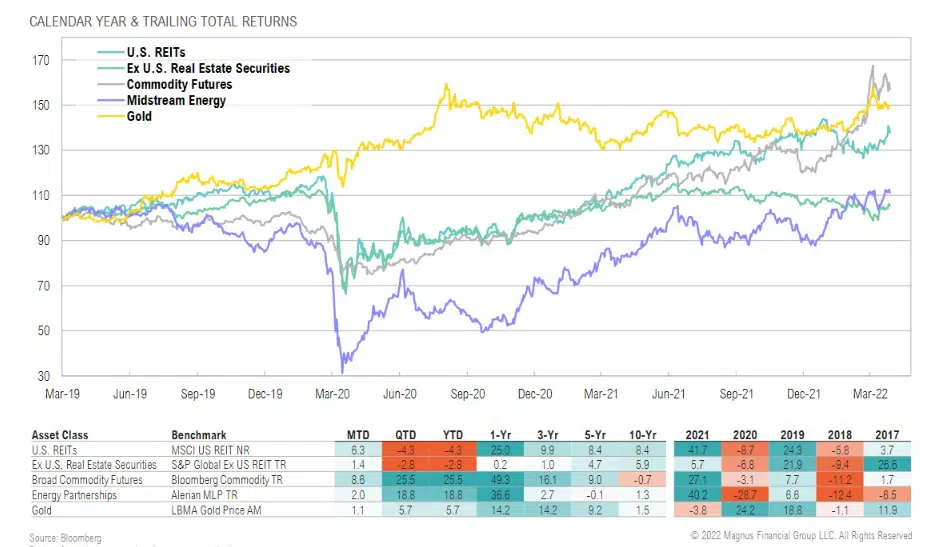Click the 2021 column header
The width and height of the screenshot is (938, 547).
coord(698,435)
